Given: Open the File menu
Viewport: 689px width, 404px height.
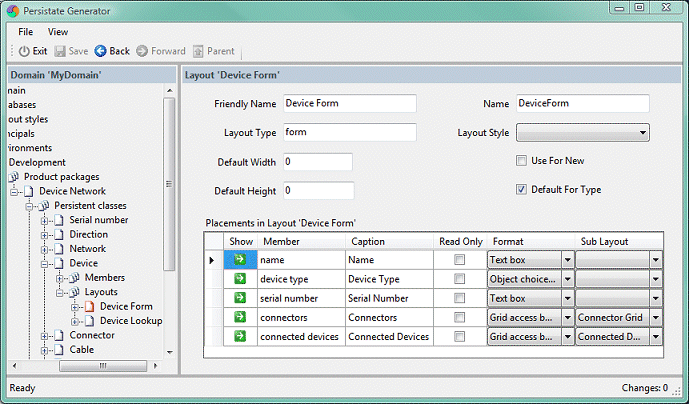Looking at the screenshot, I should pos(25,32).
